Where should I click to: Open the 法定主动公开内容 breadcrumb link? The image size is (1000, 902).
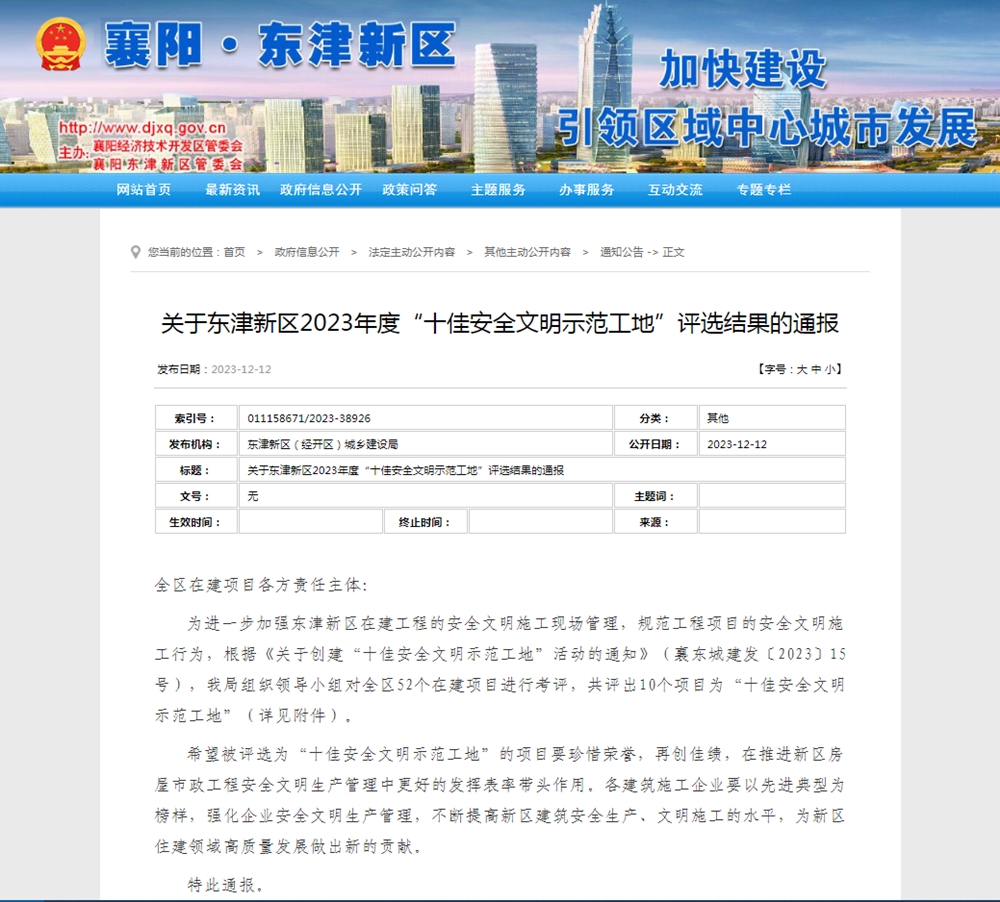[x=411, y=252]
